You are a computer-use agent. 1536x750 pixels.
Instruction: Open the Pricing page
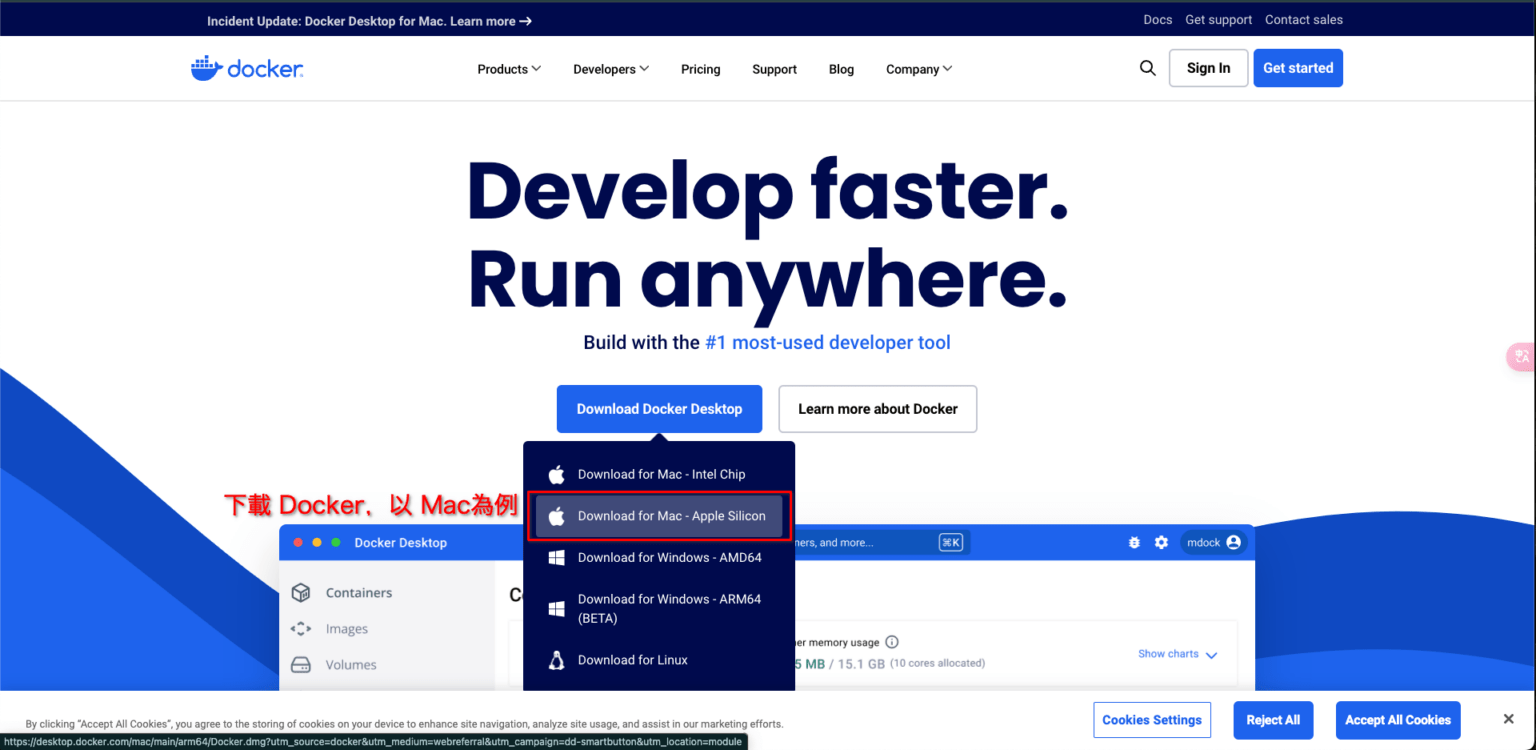click(701, 69)
